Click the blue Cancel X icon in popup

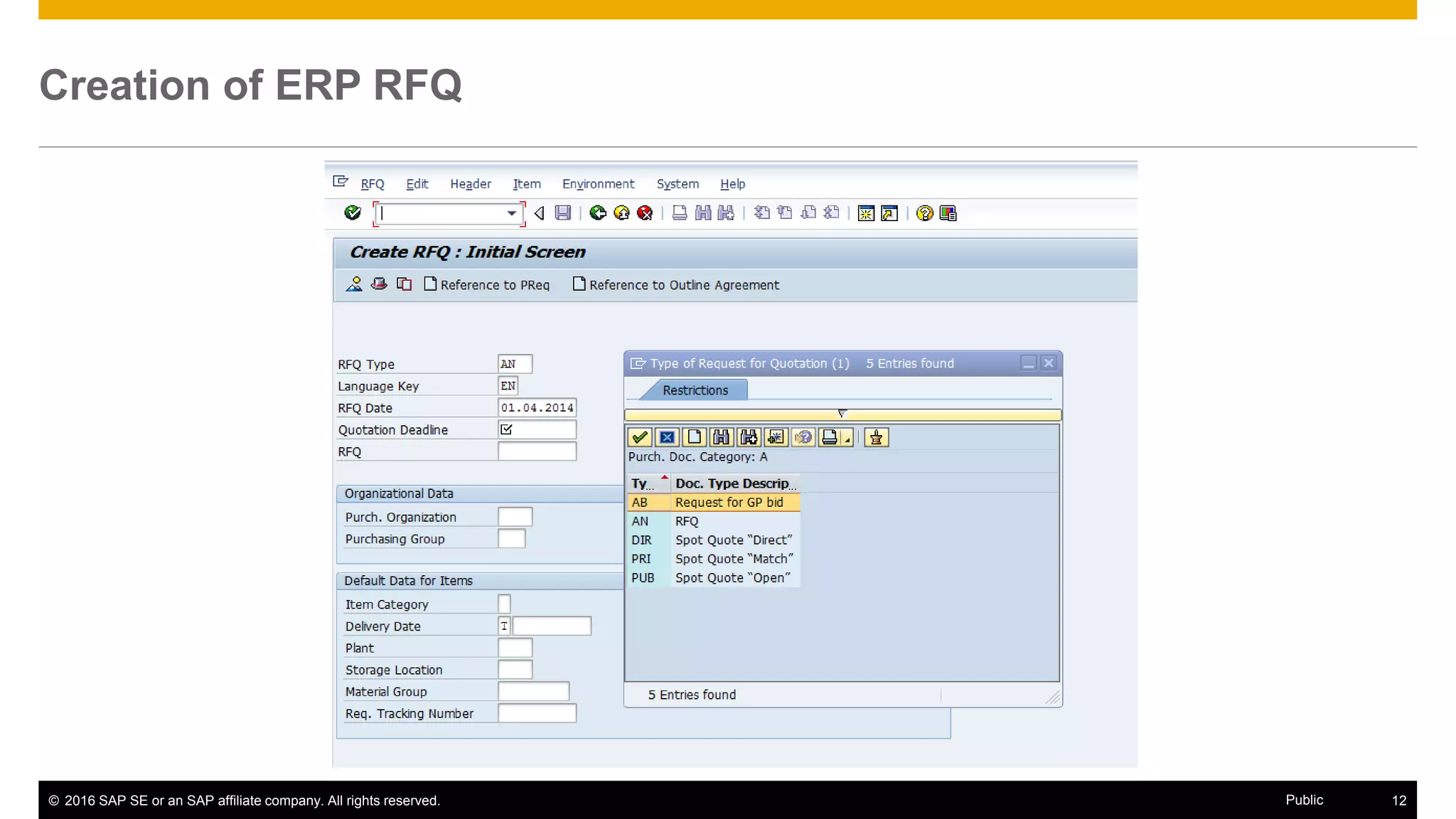(667, 437)
